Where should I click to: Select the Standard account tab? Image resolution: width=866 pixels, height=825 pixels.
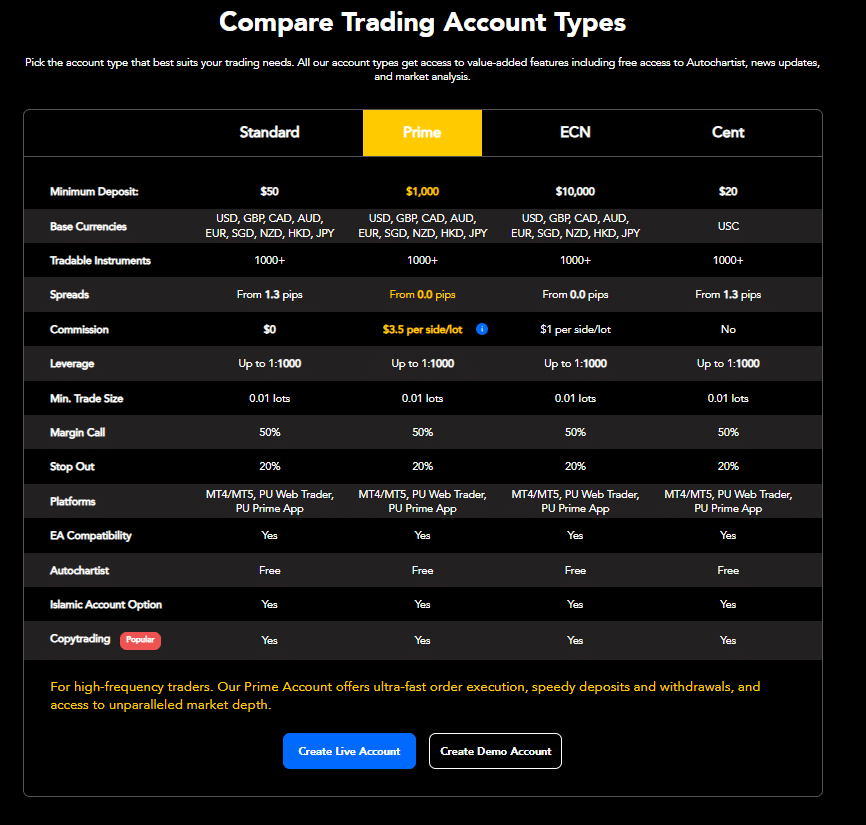270,133
